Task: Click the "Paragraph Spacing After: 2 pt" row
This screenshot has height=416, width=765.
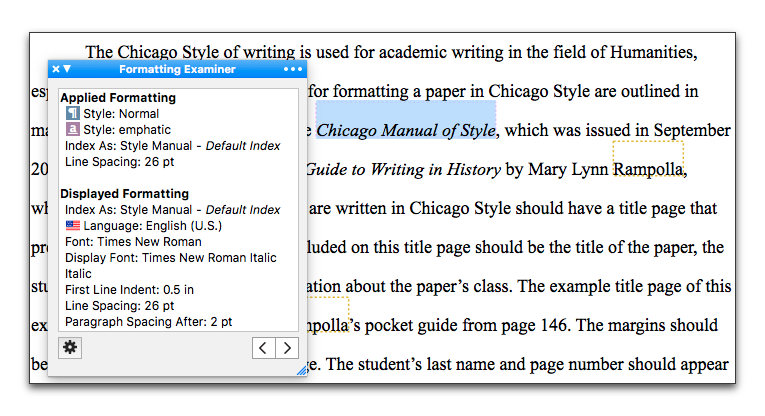Action: (148, 322)
